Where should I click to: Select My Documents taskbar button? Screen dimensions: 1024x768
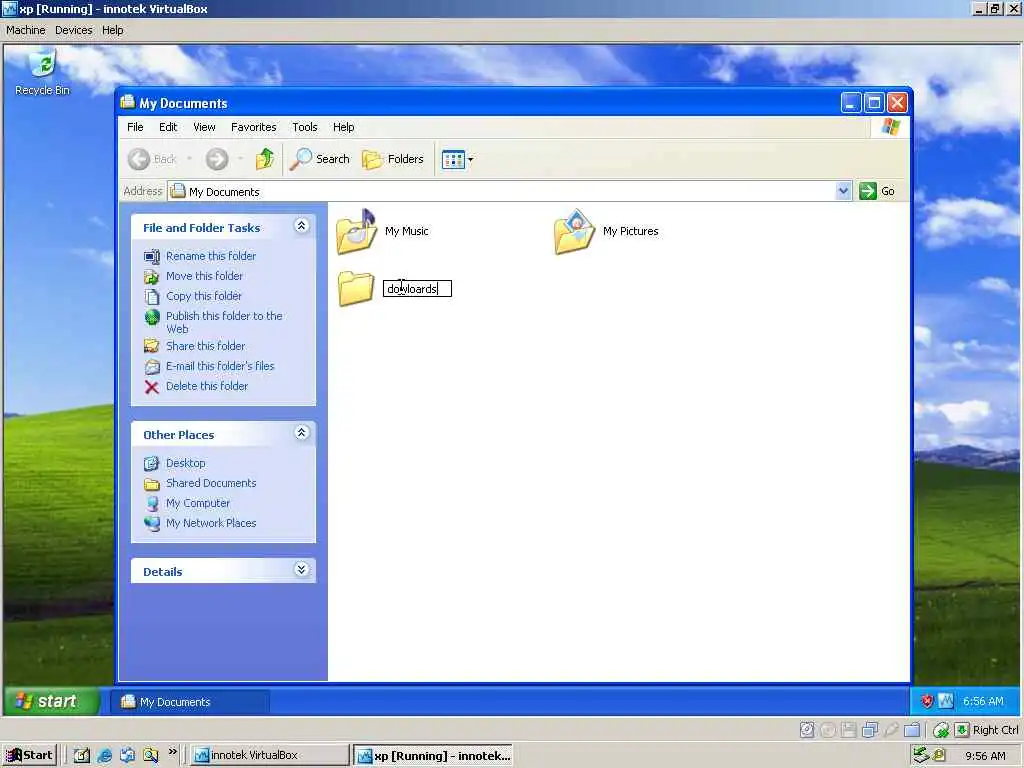click(189, 702)
